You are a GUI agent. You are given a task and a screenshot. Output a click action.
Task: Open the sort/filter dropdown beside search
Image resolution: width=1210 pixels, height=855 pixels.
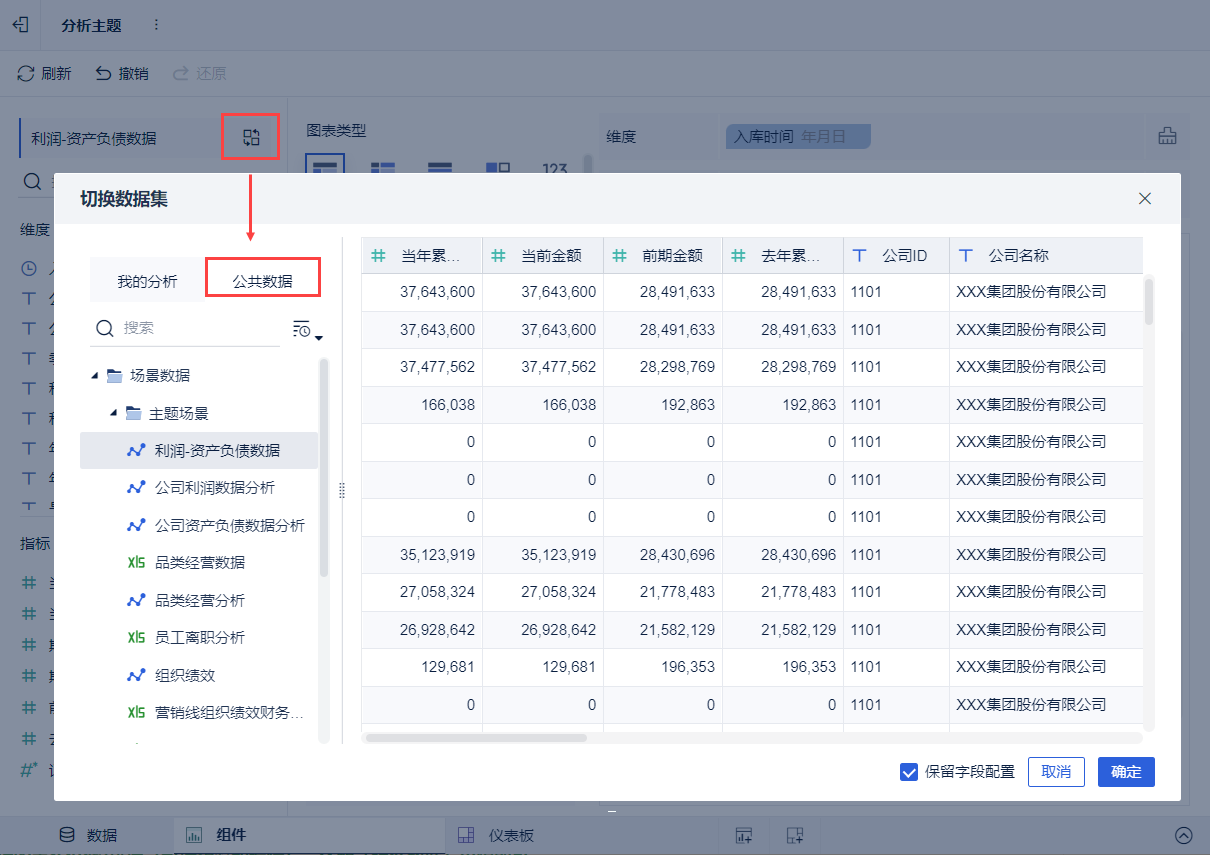point(306,329)
